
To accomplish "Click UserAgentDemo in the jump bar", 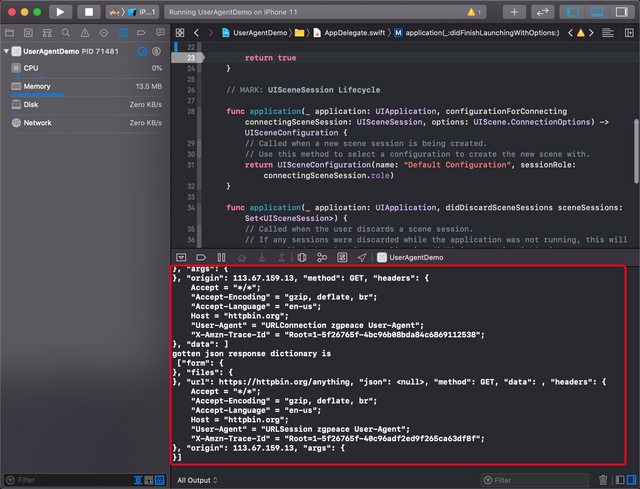I will tap(255, 33).
